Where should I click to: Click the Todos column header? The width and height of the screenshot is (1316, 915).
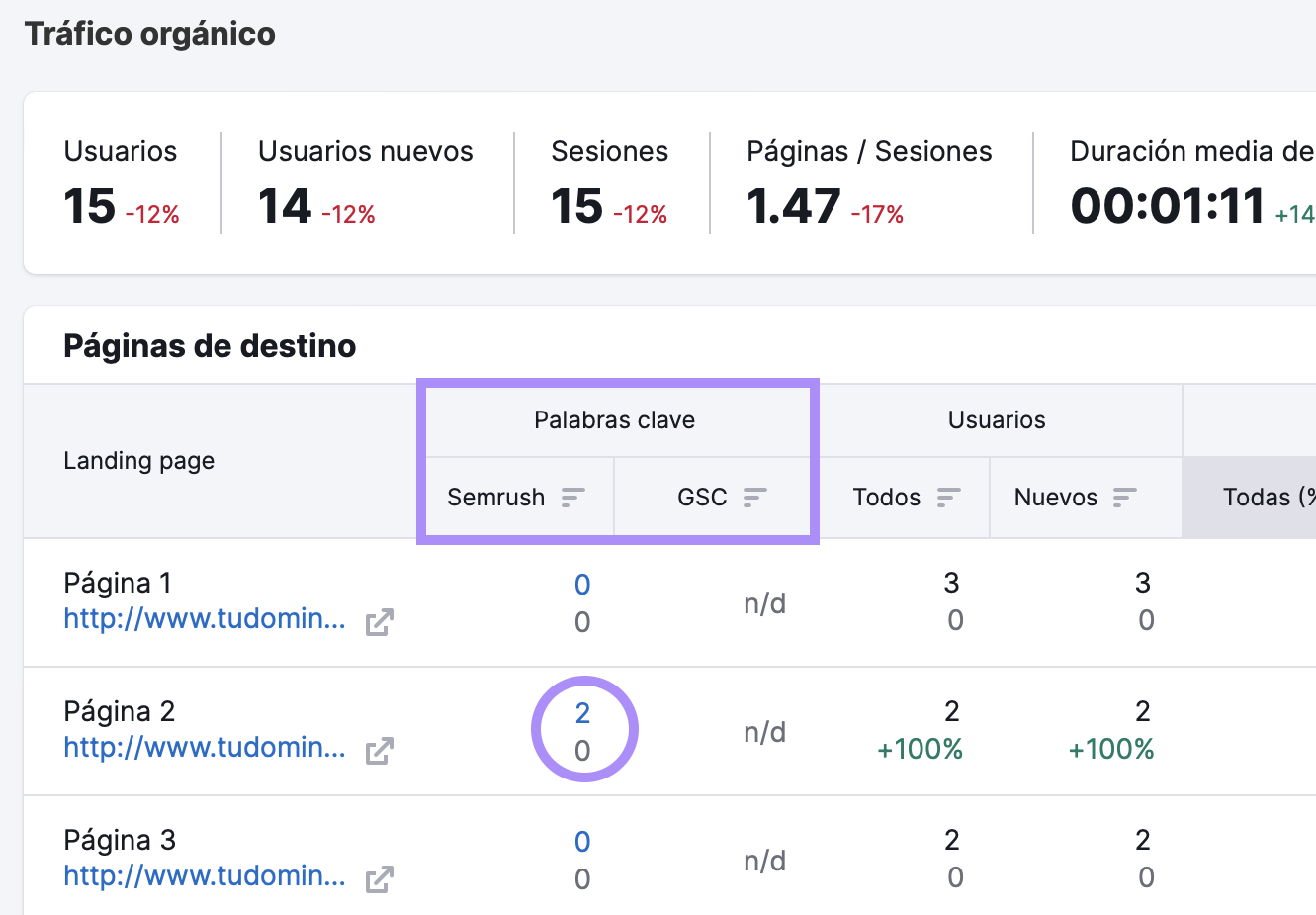[887, 497]
